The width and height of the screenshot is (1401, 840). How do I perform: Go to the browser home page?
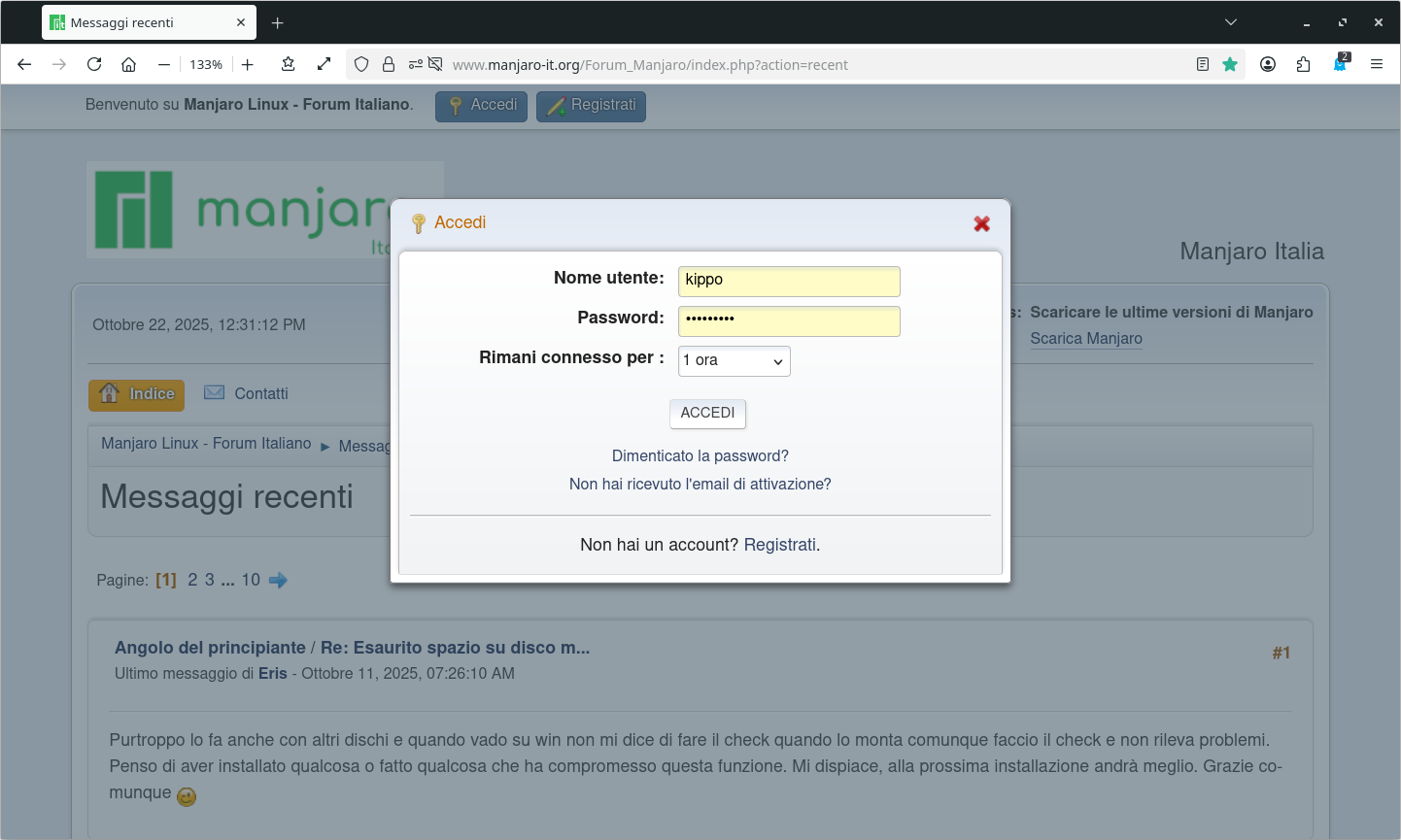click(128, 64)
